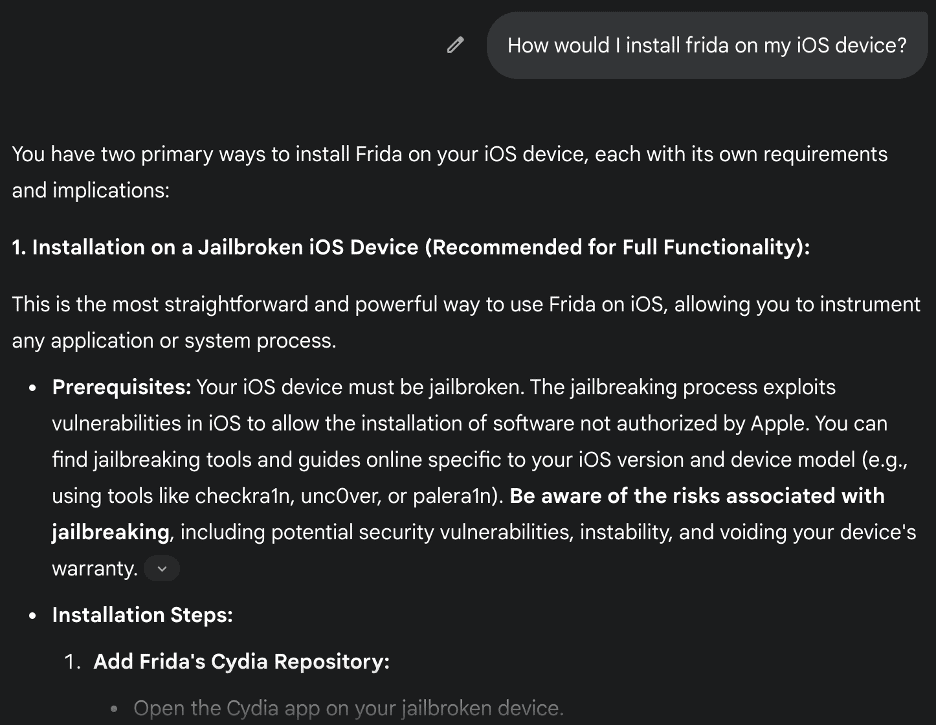
Task: Click the Add Frida's Cydia Repository step
Action: coord(242,662)
